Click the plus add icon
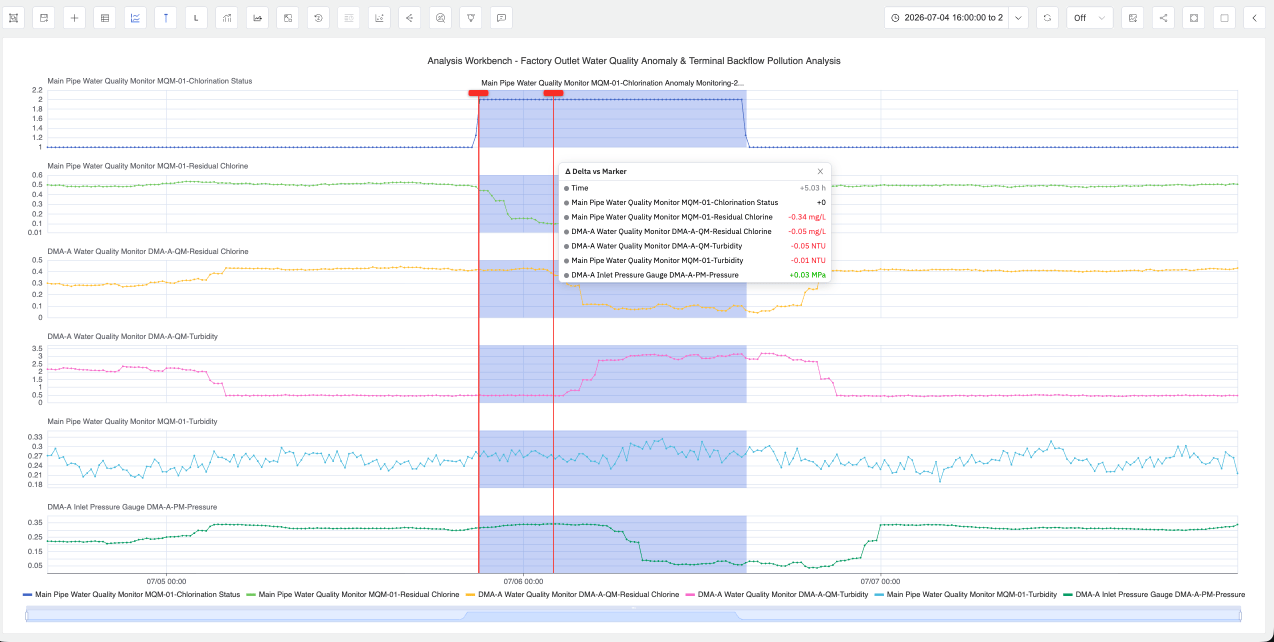 74,18
